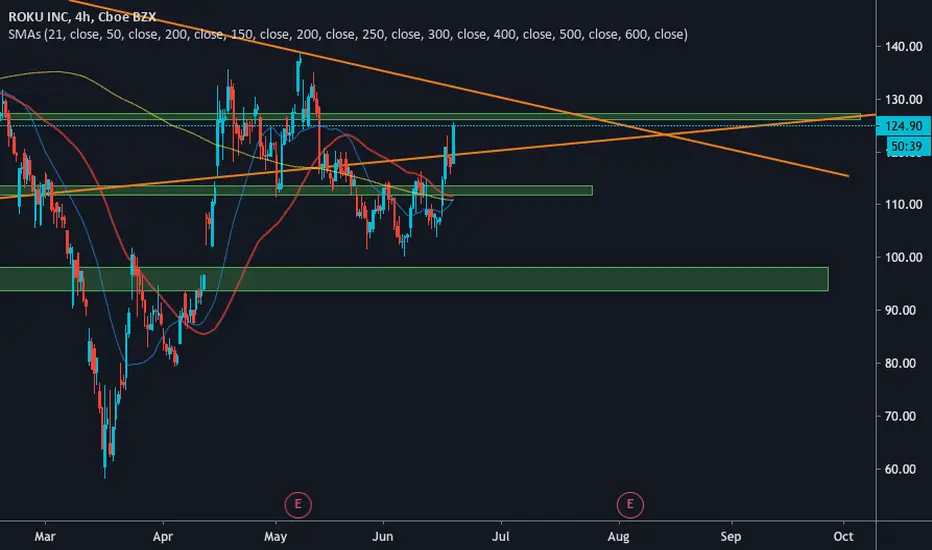Image resolution: width=932 pixels, height=550 pixels.
Task: Select the green zone near 112
Action: 296,191
